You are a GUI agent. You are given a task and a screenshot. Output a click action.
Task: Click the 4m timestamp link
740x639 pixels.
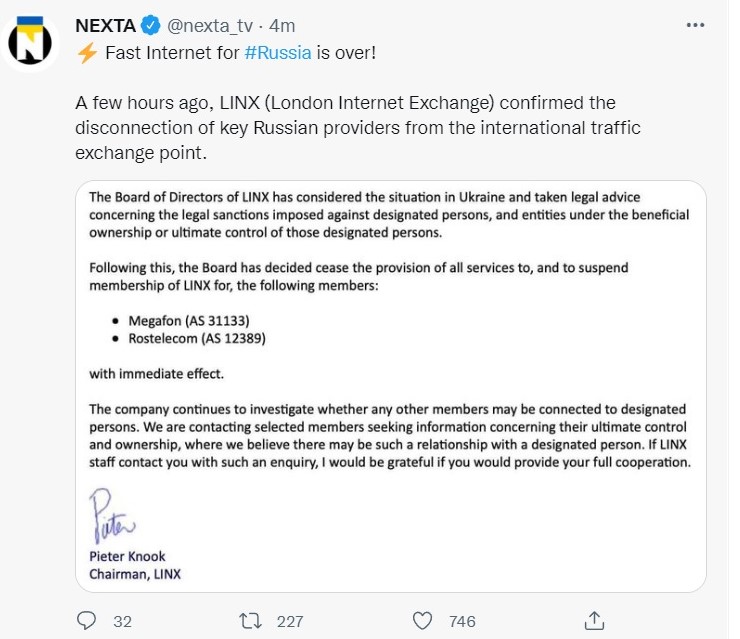tap(283, 25)
